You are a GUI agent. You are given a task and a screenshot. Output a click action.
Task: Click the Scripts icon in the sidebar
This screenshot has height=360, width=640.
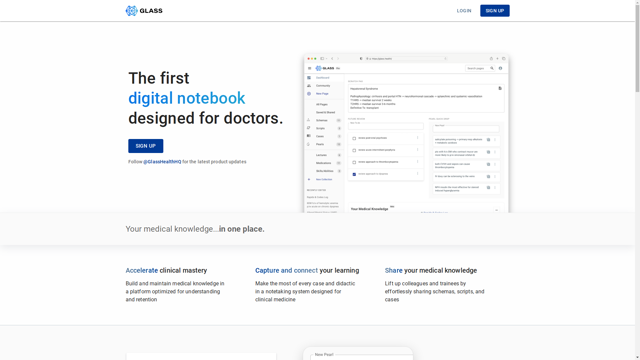[309, 128]
